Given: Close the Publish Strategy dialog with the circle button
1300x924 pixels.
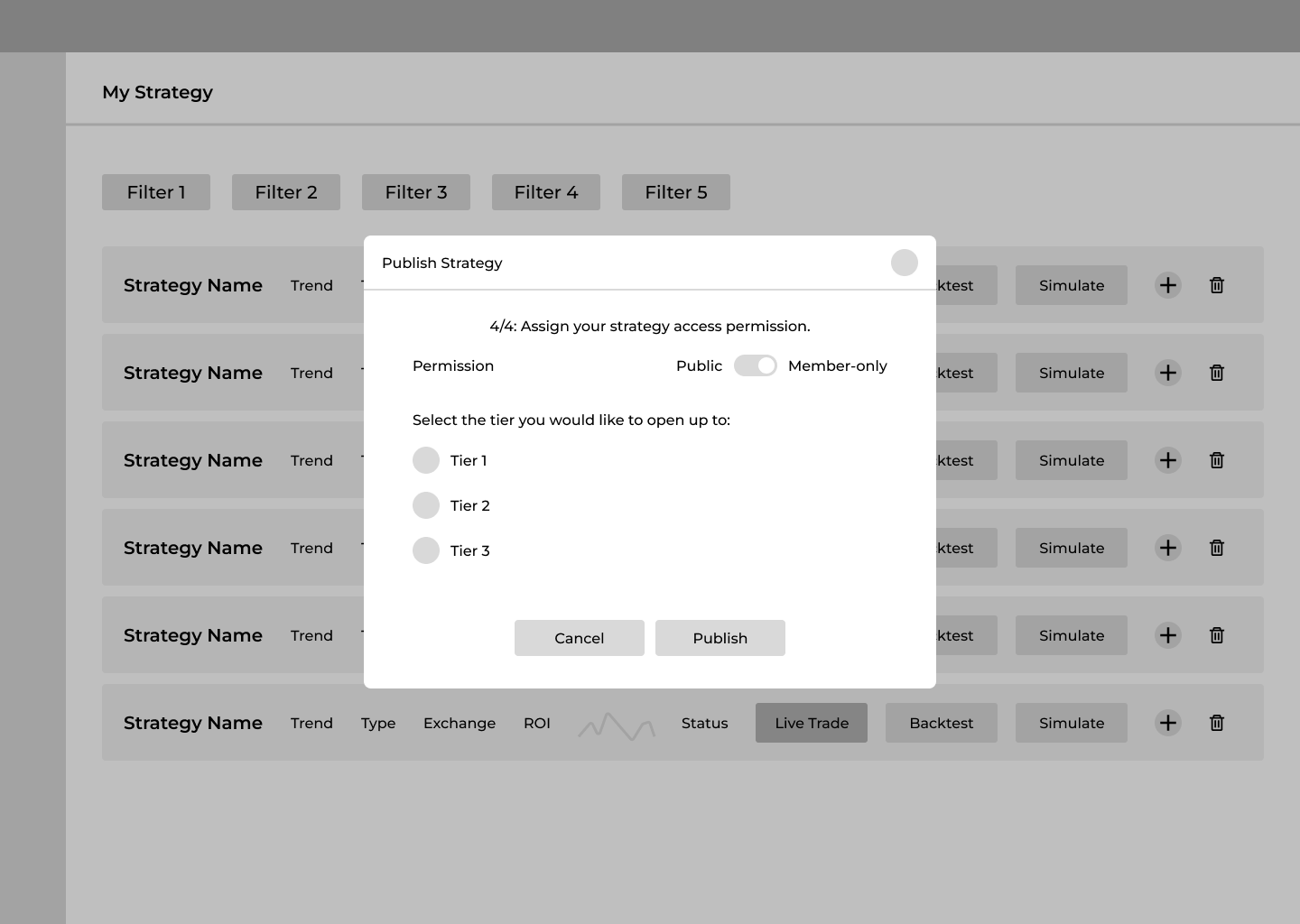Looking at the screenshot, I should pyautogui.click(x=904, y=263).
